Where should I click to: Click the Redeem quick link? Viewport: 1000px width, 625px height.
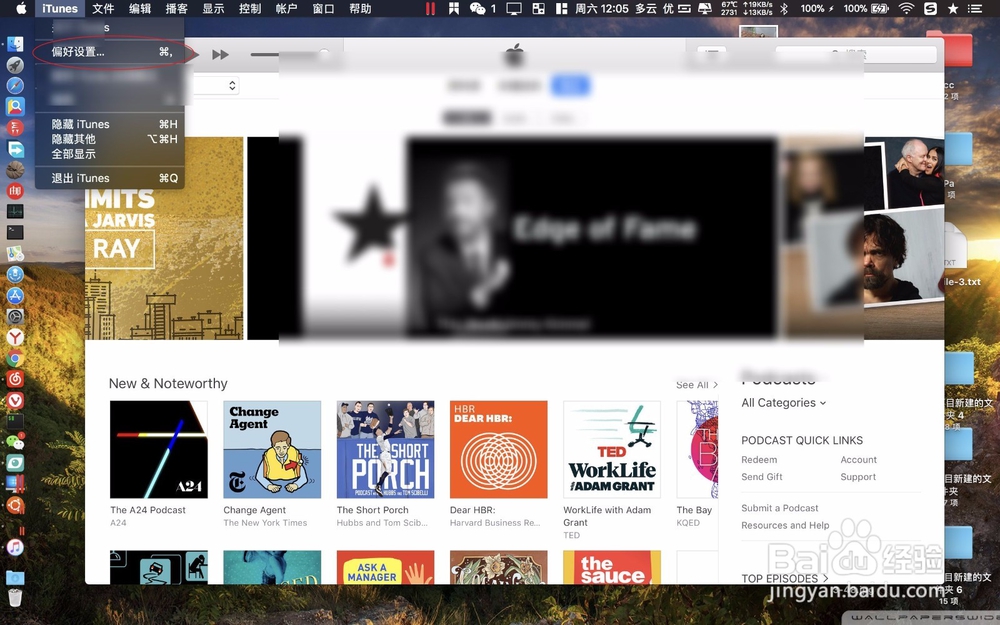click(759, 460)
